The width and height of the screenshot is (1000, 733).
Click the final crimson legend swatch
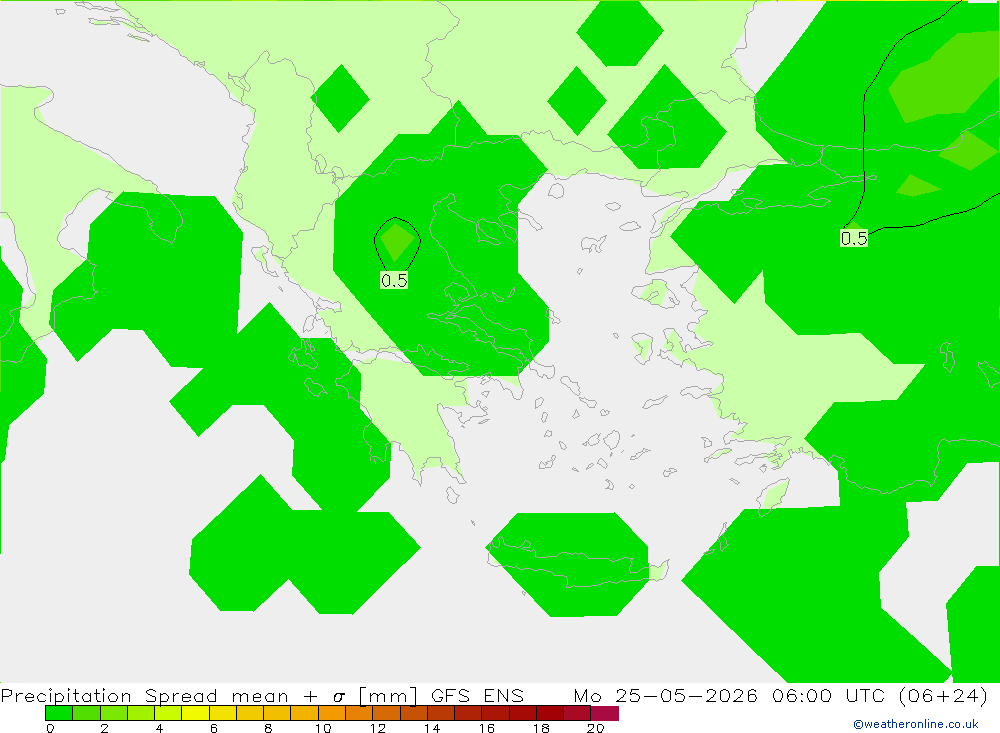point(605,713)
